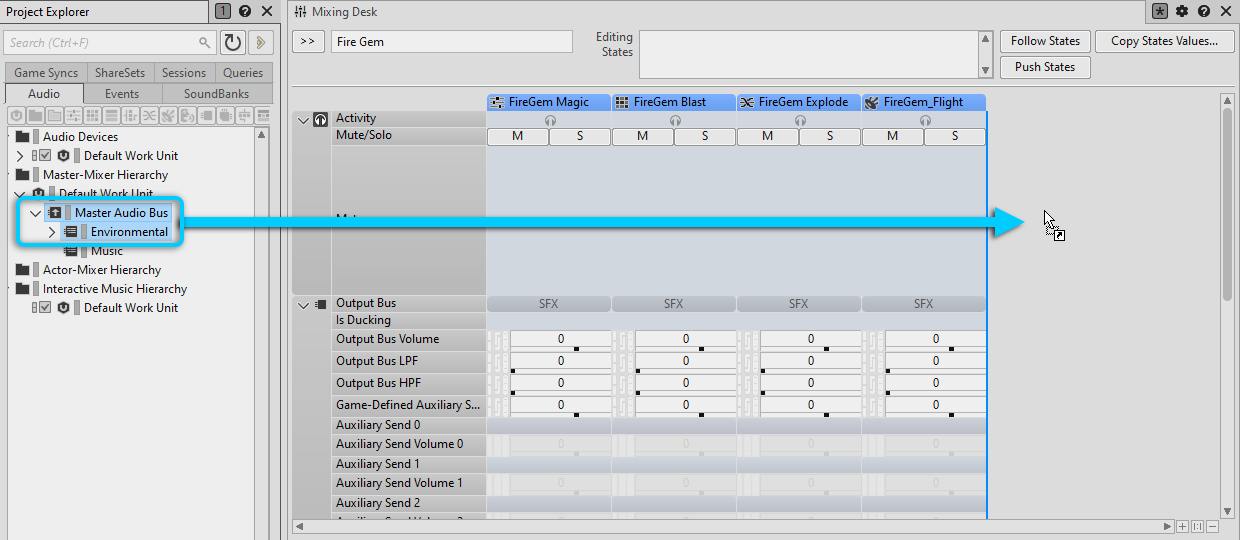Click the pin icon in Mixing Desk header
The width and height of the screenshot is (1240, 540).
1160,11
